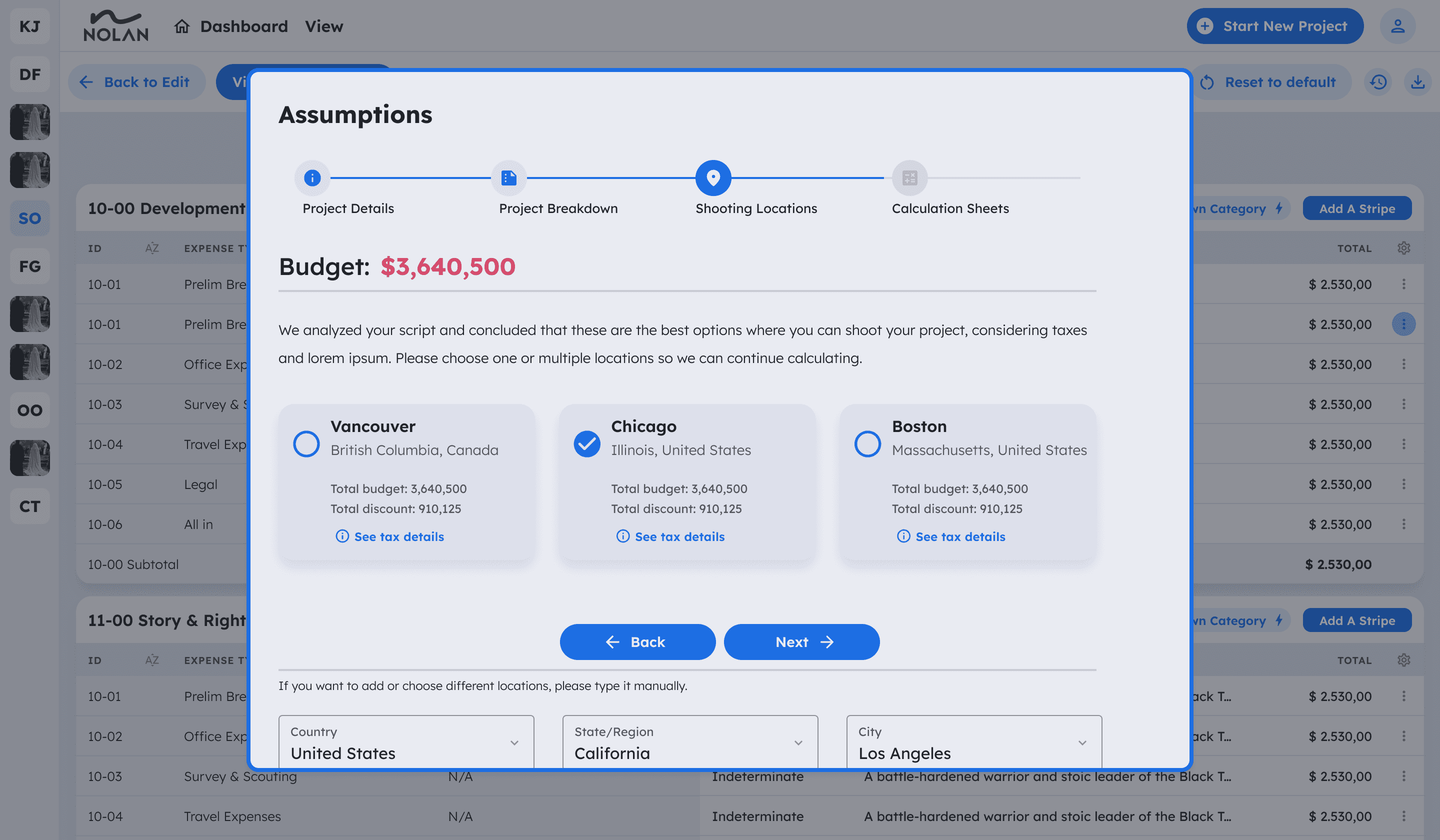1440x840 pixels.
Task: Open the View menu
Action: click(323, 26)
